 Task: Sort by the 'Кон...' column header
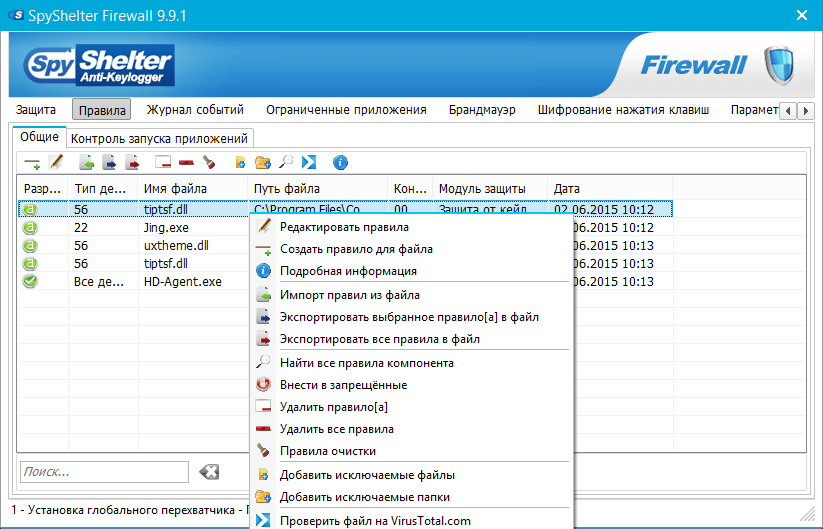[x=410, y=188]
